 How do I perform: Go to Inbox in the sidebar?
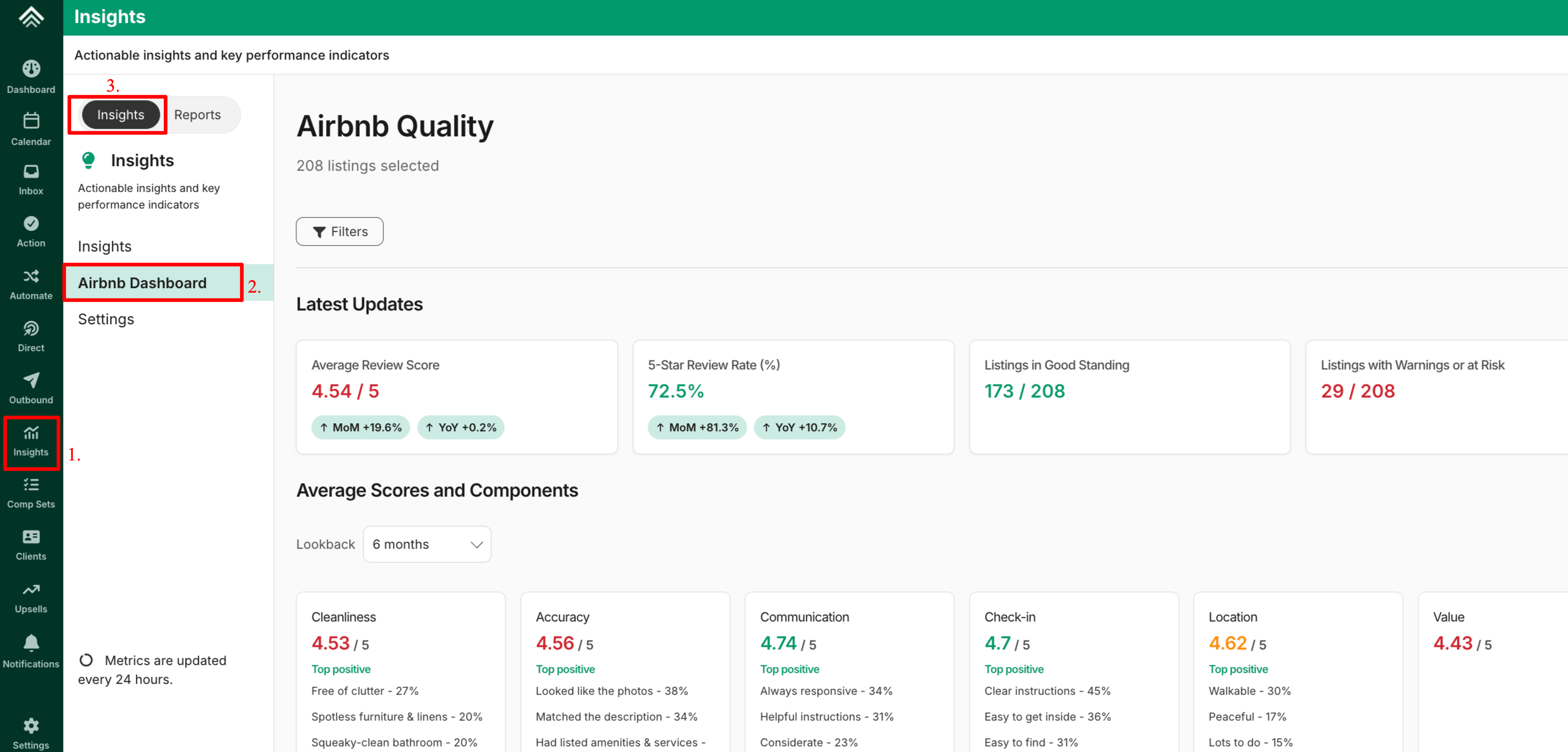(x=31, y=179)
